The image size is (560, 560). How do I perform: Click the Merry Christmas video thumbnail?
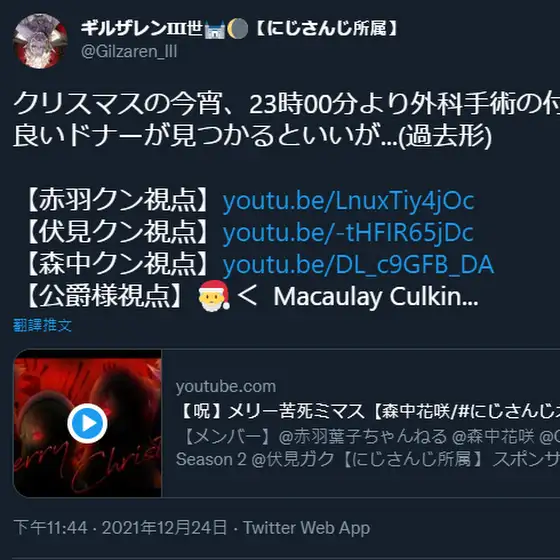88,423
